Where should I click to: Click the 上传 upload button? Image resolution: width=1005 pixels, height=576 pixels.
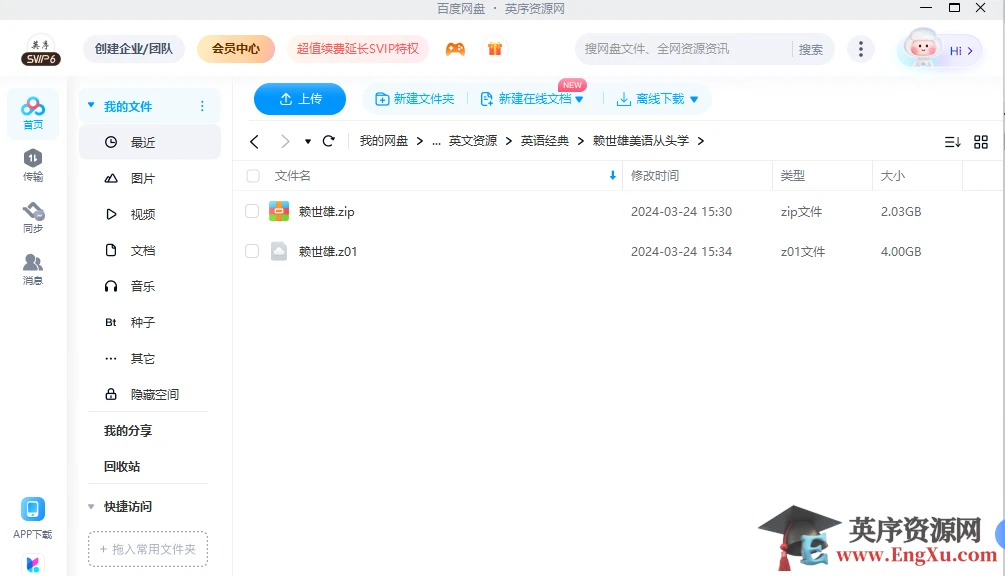tap(300, 99)
